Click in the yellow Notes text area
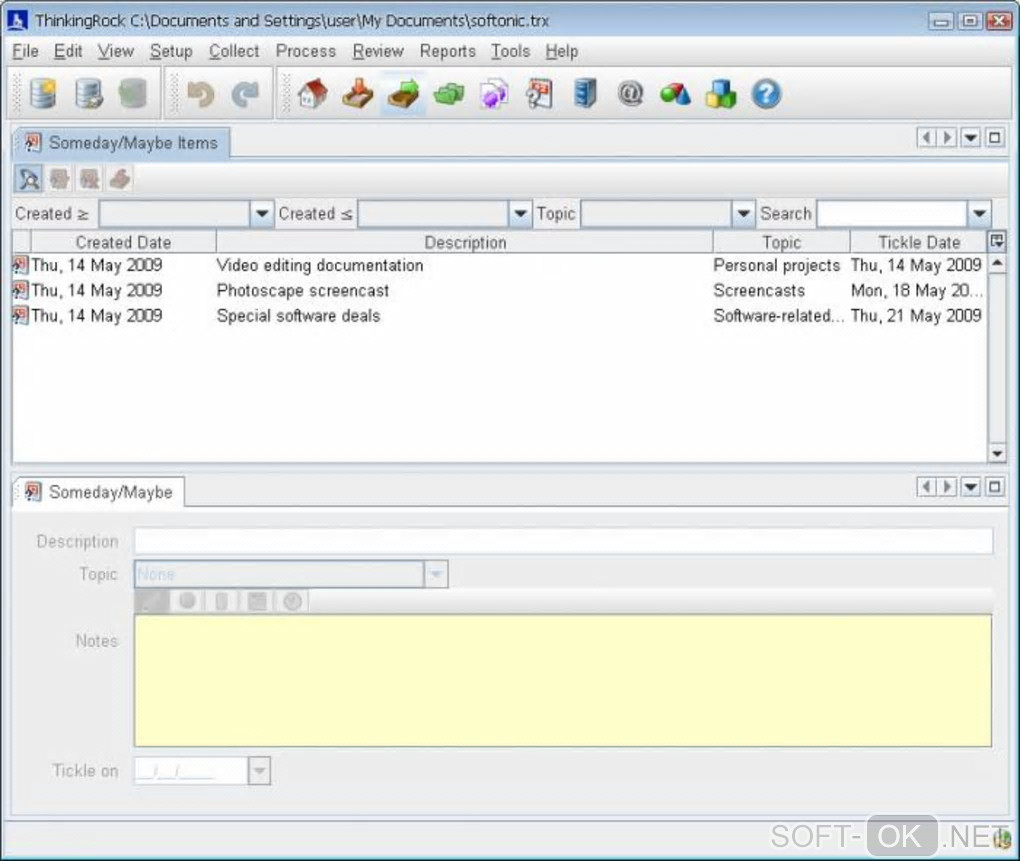Image resolution: width=1020 pixels, height=861 pixels. tap(563, 681)
